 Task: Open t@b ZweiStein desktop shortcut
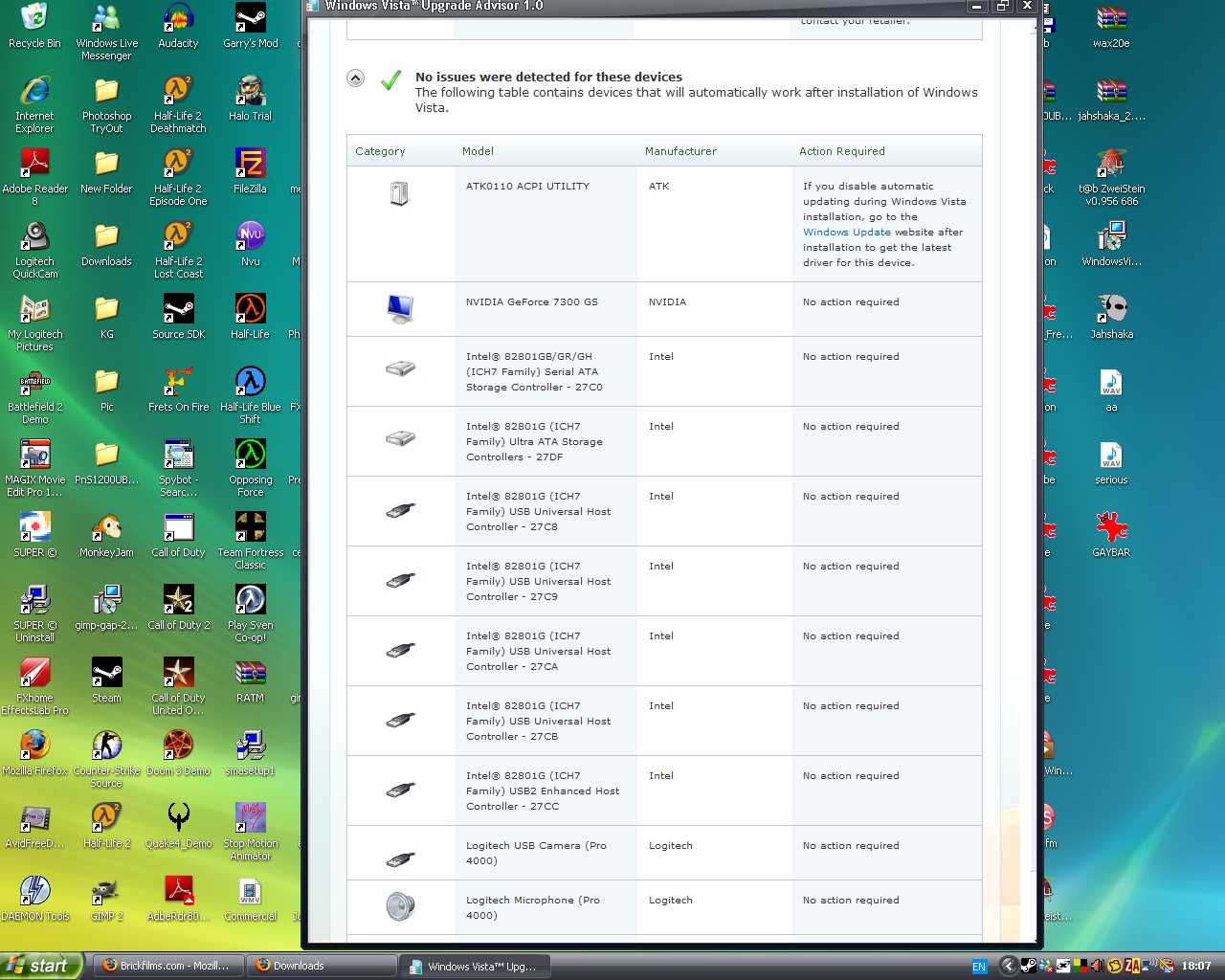1111,178
